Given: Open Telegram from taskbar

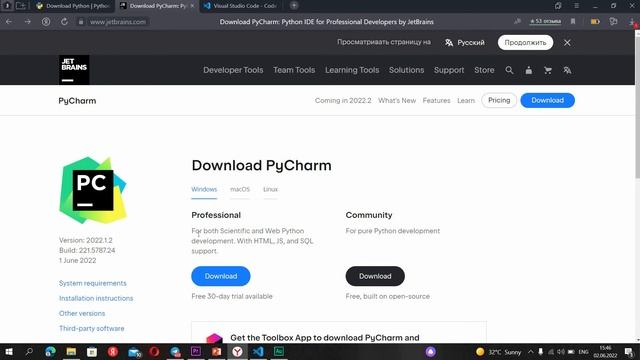Looking at the screenshot, I should (175, 351).
